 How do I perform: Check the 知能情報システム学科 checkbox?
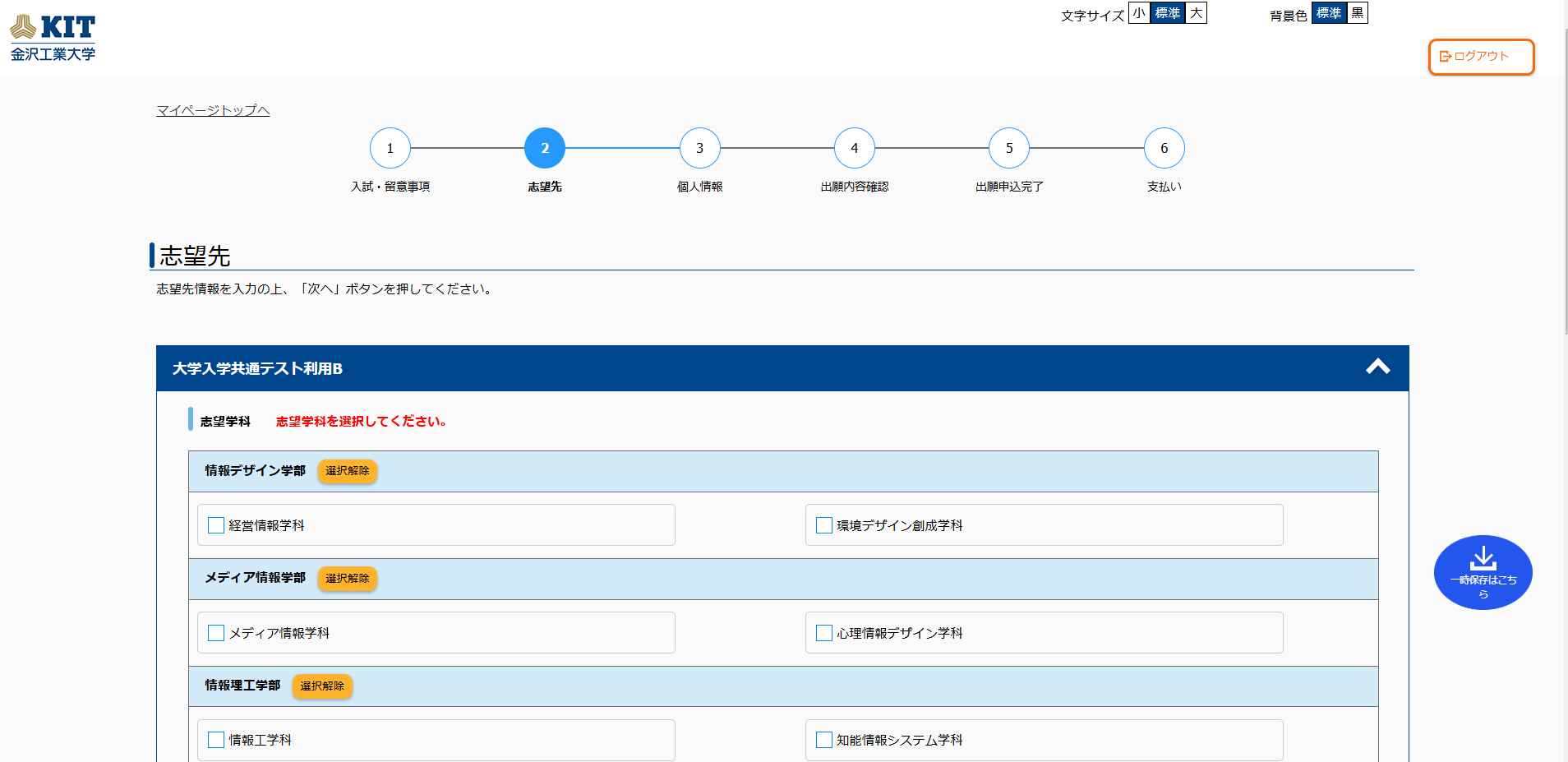click(824, 740)
